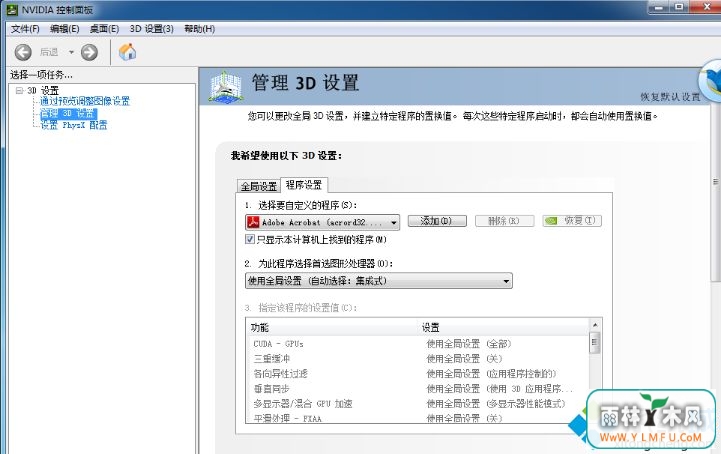Switch to the 全局设置 tab
721x454 pixels.
(x=258, y=186)
